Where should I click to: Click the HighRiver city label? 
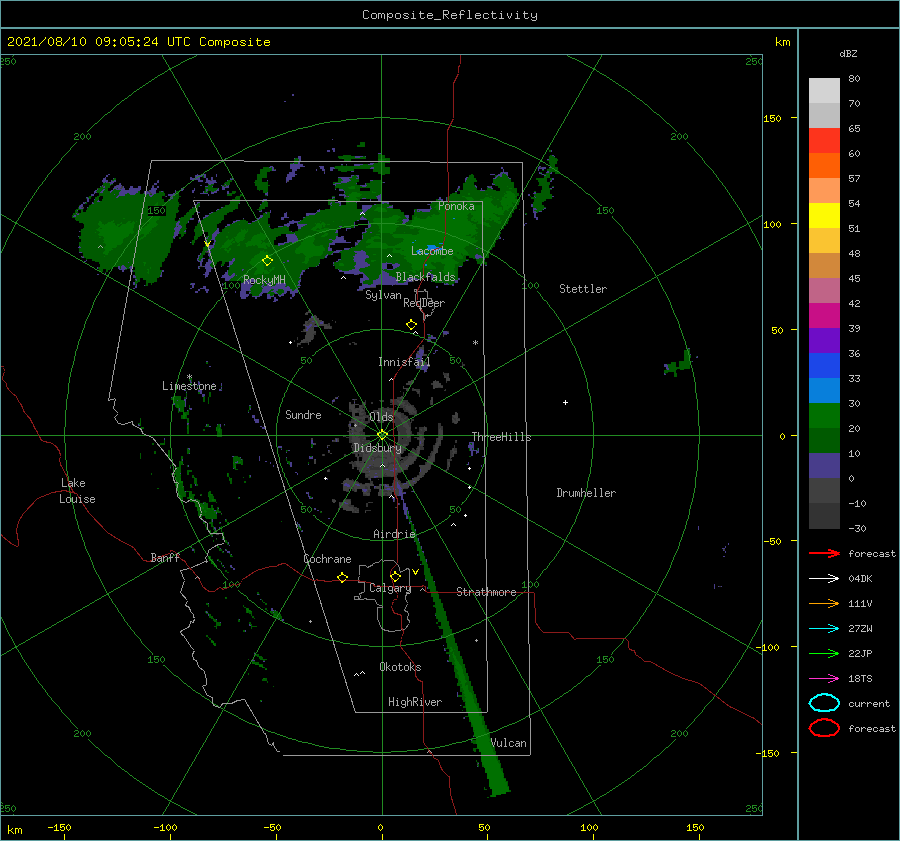click(415, 702)
